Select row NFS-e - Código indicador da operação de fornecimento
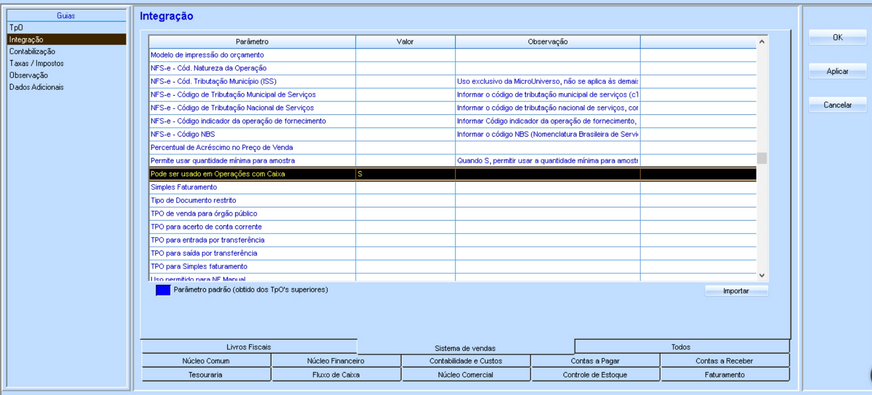 click(453, 121)
